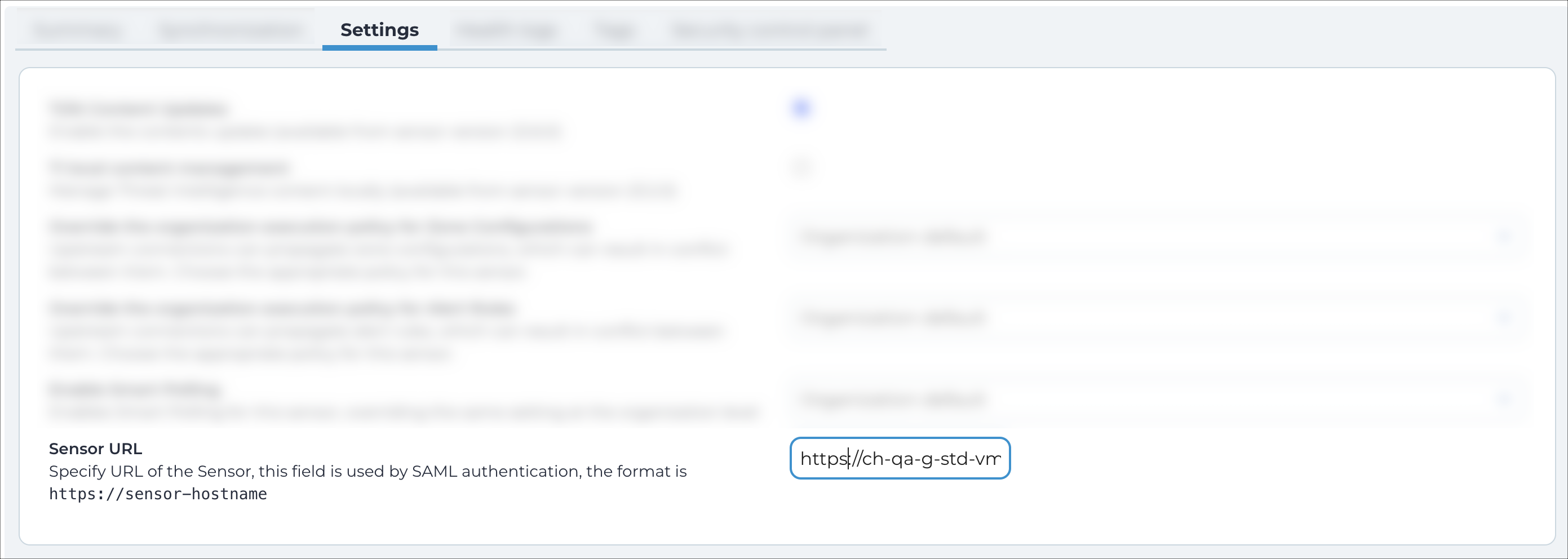Disable the enabled toggle at the top of the list

click(801, 108)
